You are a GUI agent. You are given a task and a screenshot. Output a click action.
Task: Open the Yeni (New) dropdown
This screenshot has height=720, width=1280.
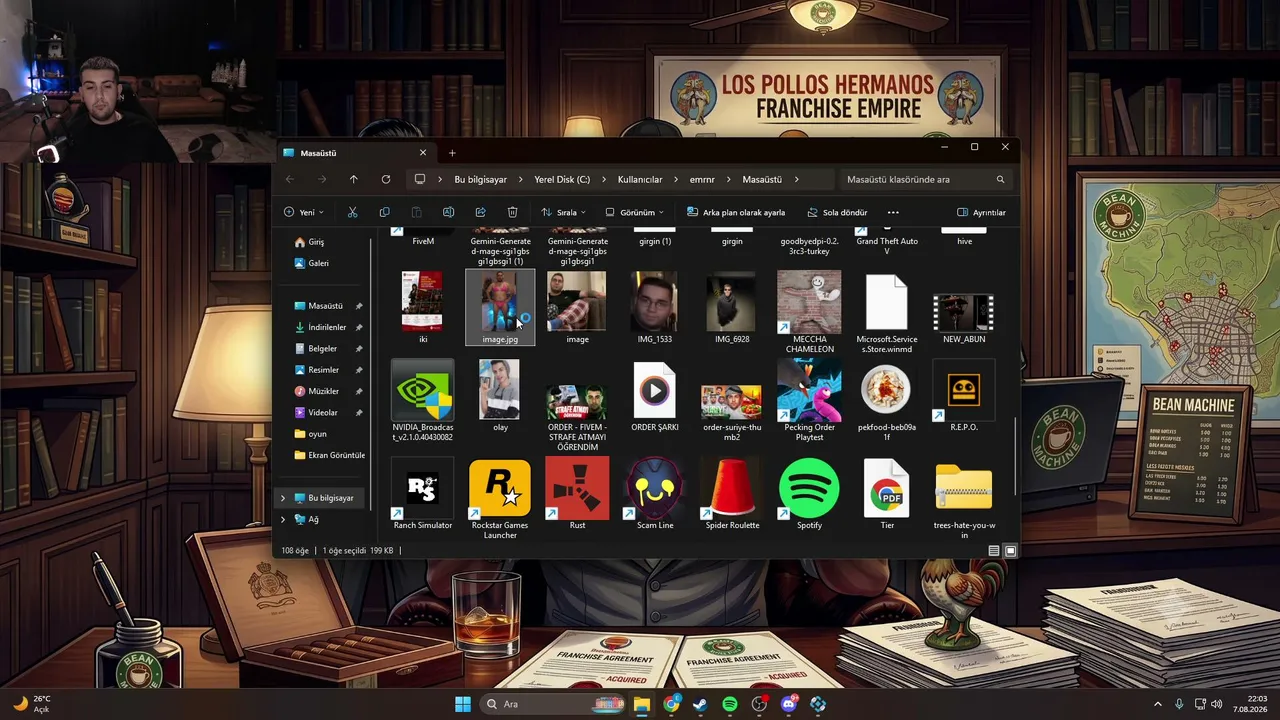click(x=304, y=212)
